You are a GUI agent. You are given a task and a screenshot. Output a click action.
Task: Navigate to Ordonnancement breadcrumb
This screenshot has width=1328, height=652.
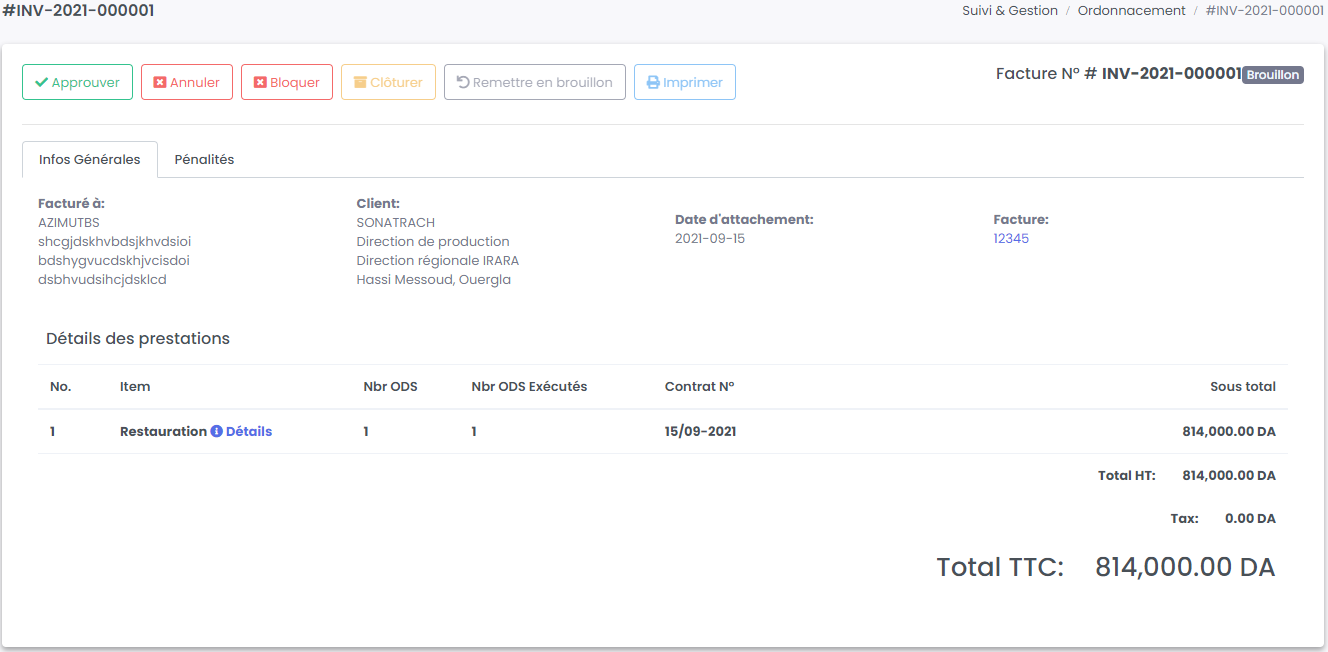[x=1131, y=11]
